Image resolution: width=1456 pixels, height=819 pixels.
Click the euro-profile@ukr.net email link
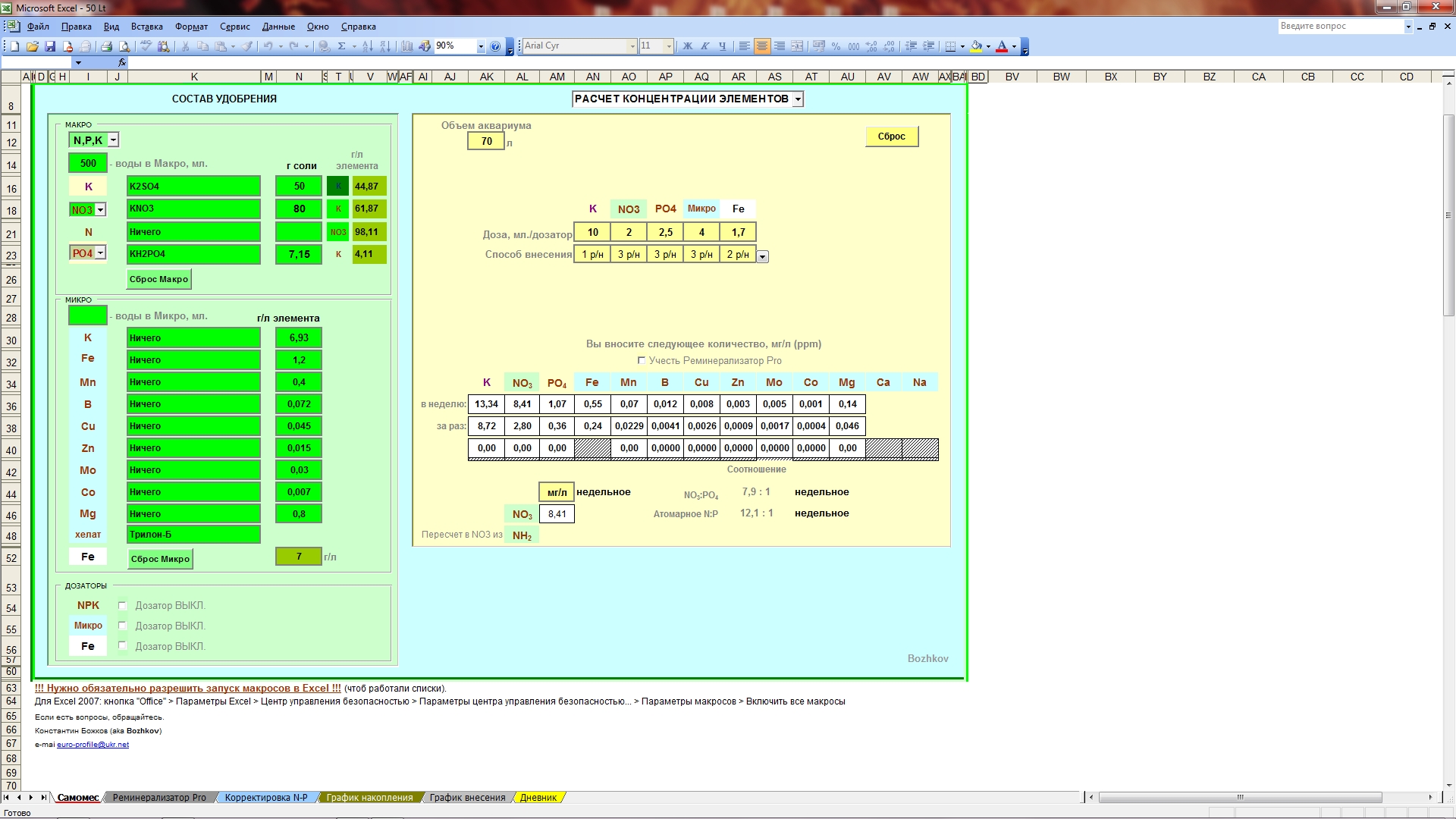[93, 745]
